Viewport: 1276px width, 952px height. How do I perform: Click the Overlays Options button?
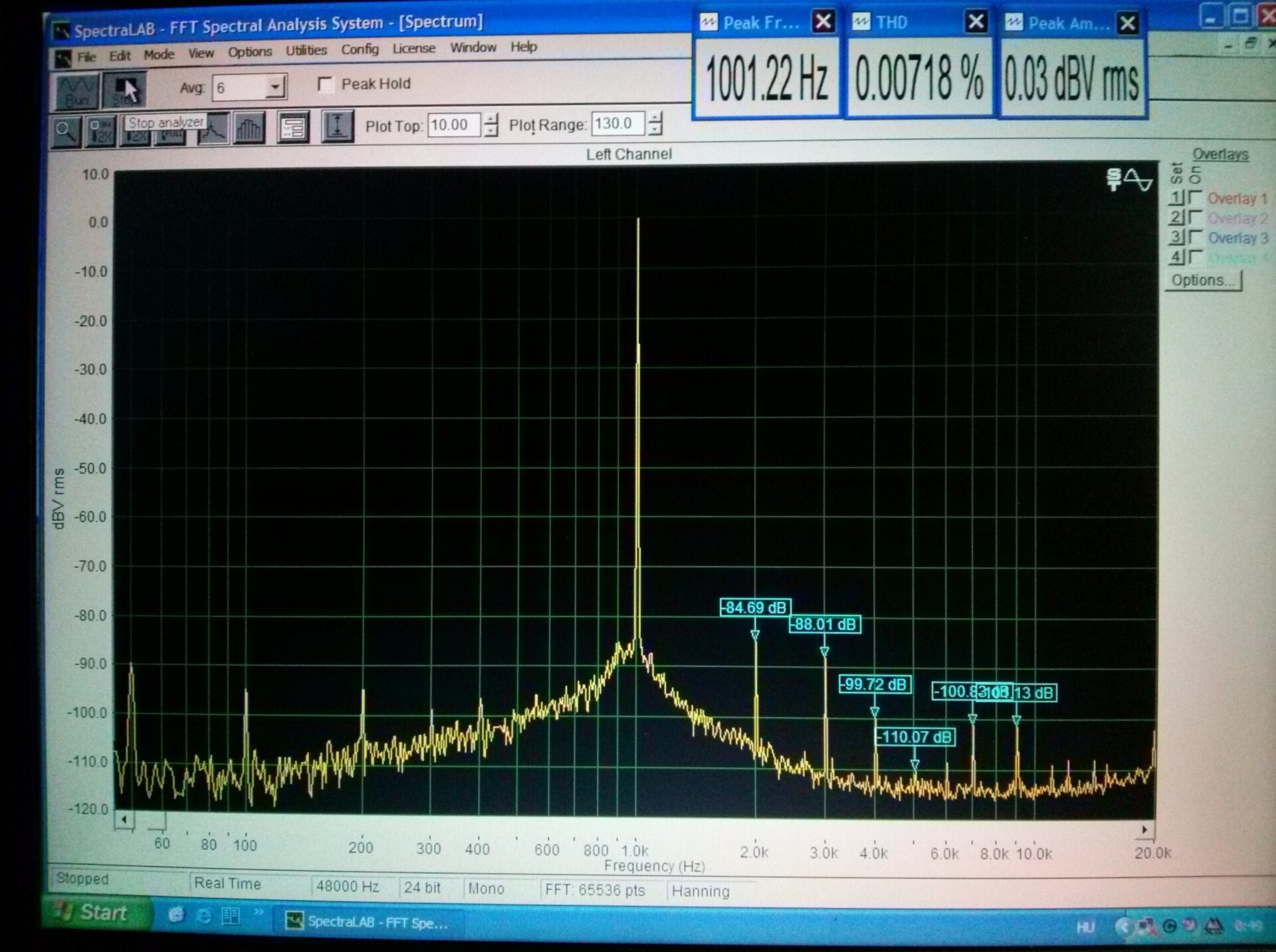pos(1203,280)
